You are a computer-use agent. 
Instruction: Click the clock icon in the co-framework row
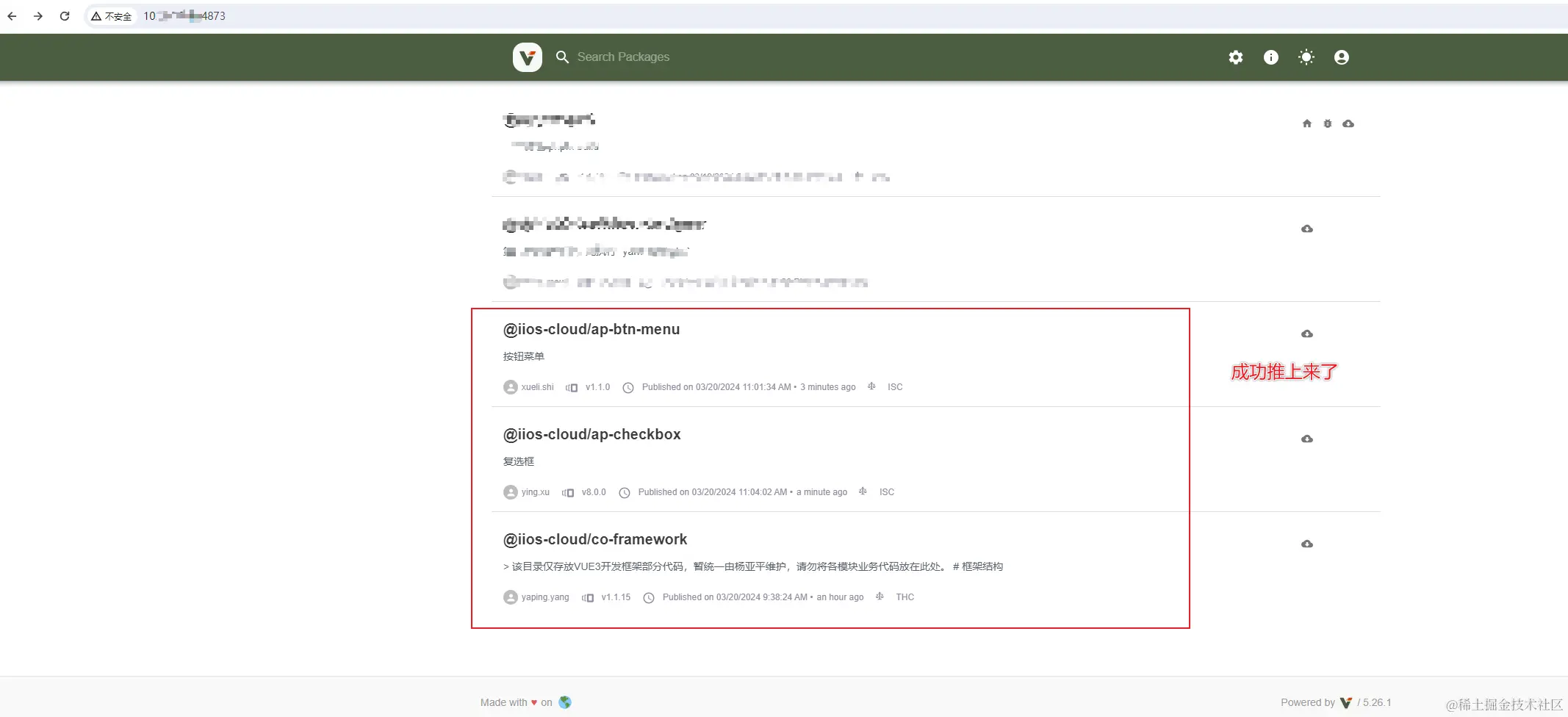coord(649,597)
